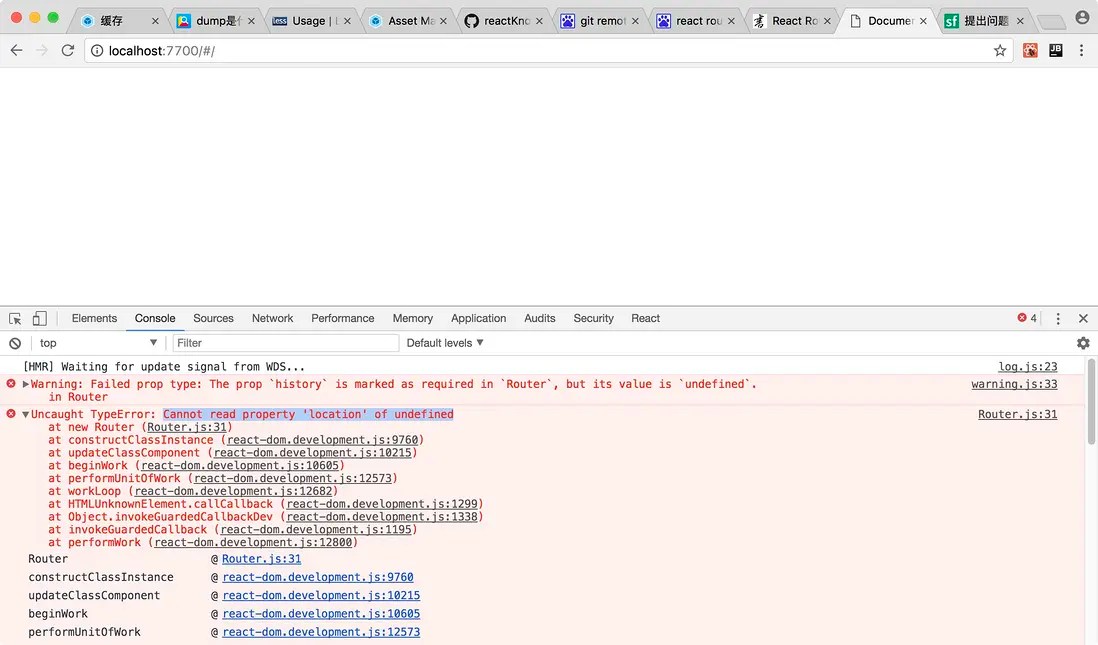The width and height of the screenshot is (1098, 645).
Task: Open the log.js:23 source link
Action: click(1027, 366)
